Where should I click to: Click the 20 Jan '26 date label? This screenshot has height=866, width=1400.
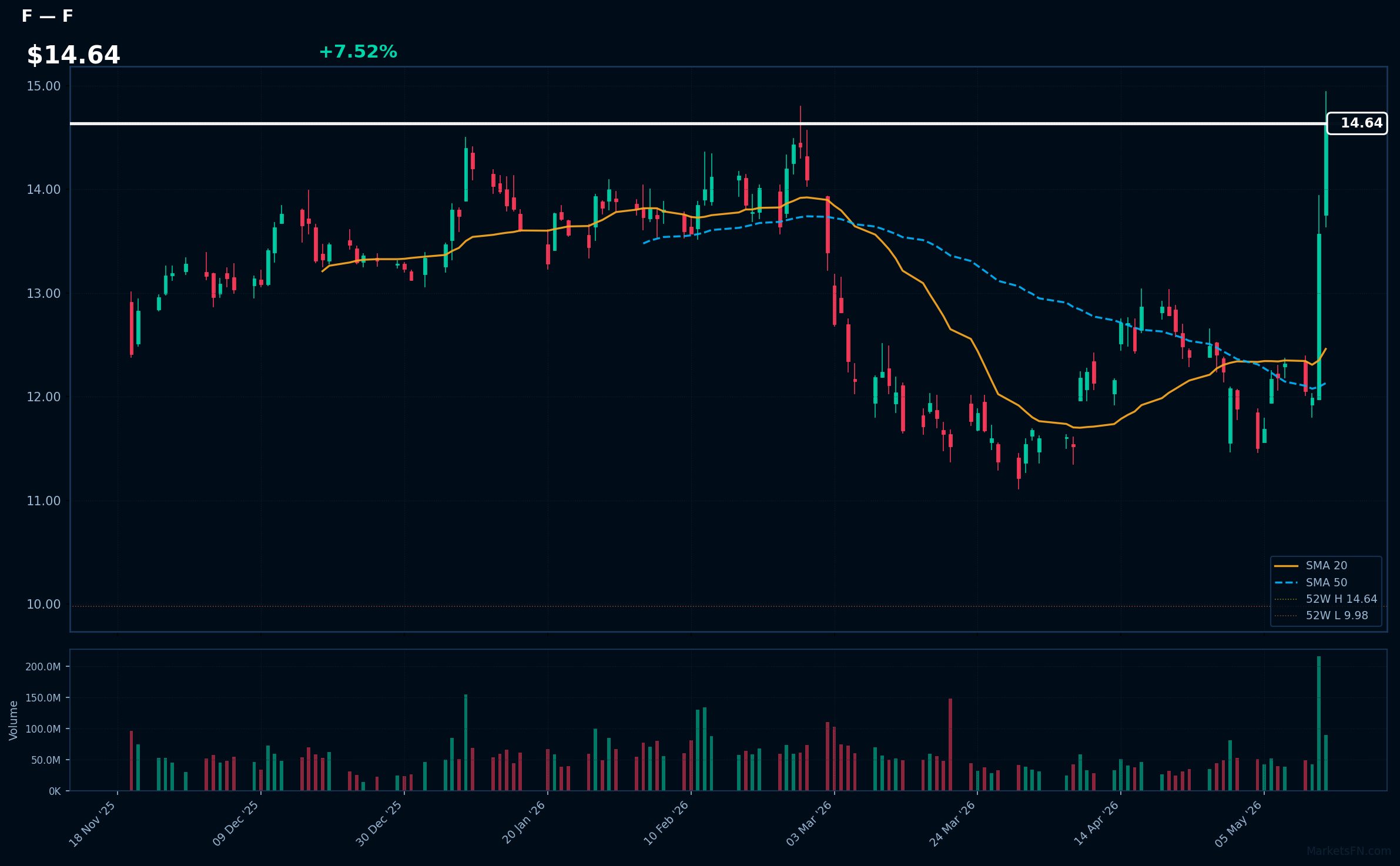[523, 824]
